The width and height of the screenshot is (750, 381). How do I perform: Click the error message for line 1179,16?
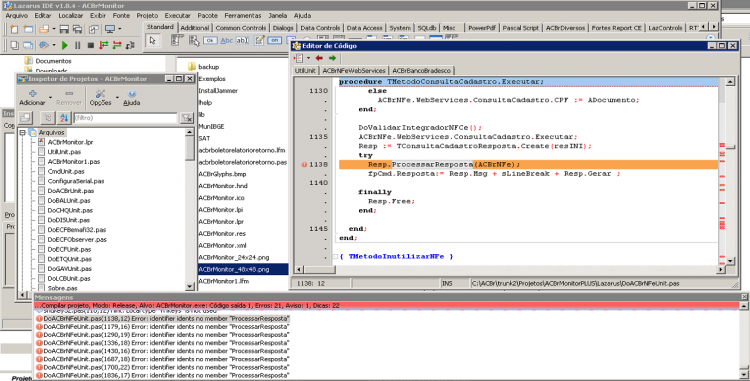163,327
